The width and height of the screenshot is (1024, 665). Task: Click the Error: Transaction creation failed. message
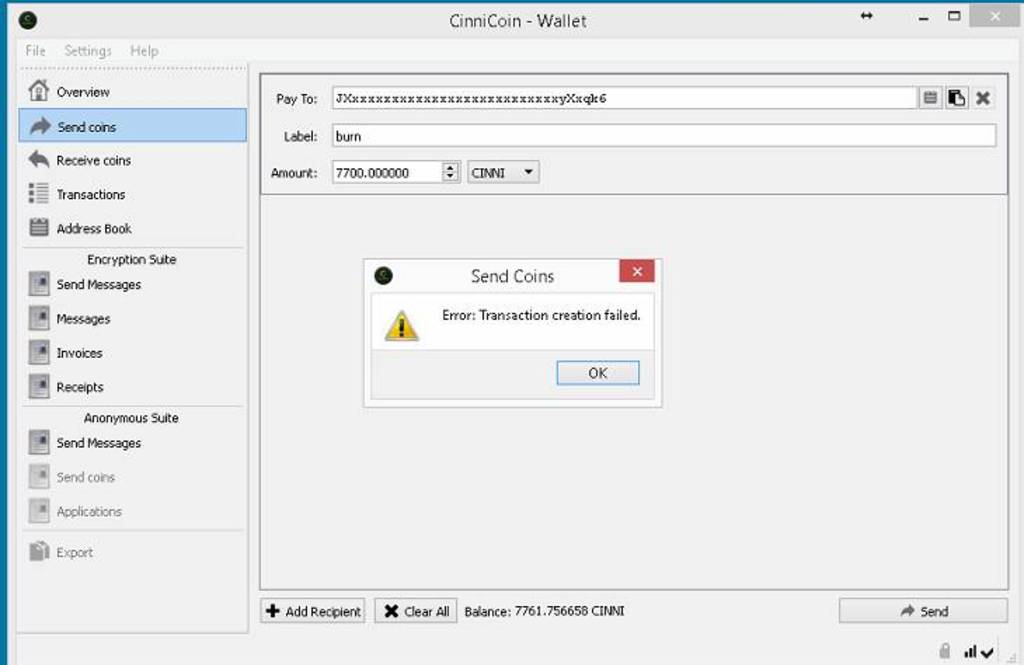(x=541, y=315)
